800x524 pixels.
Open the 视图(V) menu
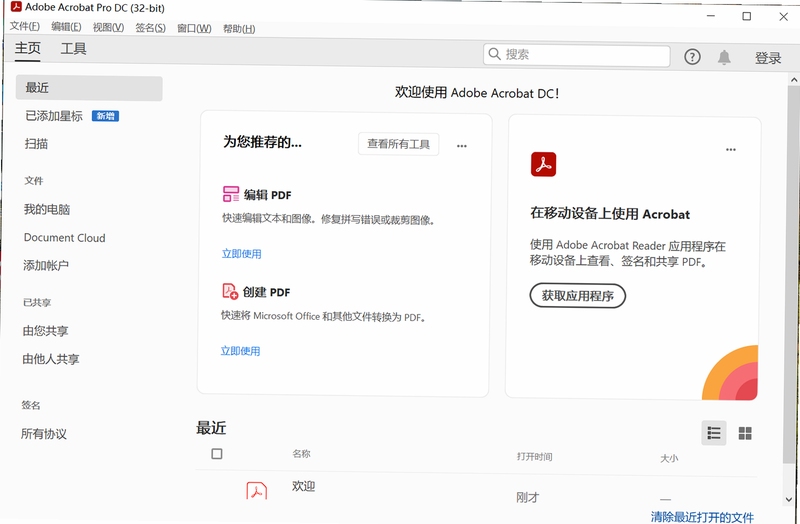tap(108, 27)
